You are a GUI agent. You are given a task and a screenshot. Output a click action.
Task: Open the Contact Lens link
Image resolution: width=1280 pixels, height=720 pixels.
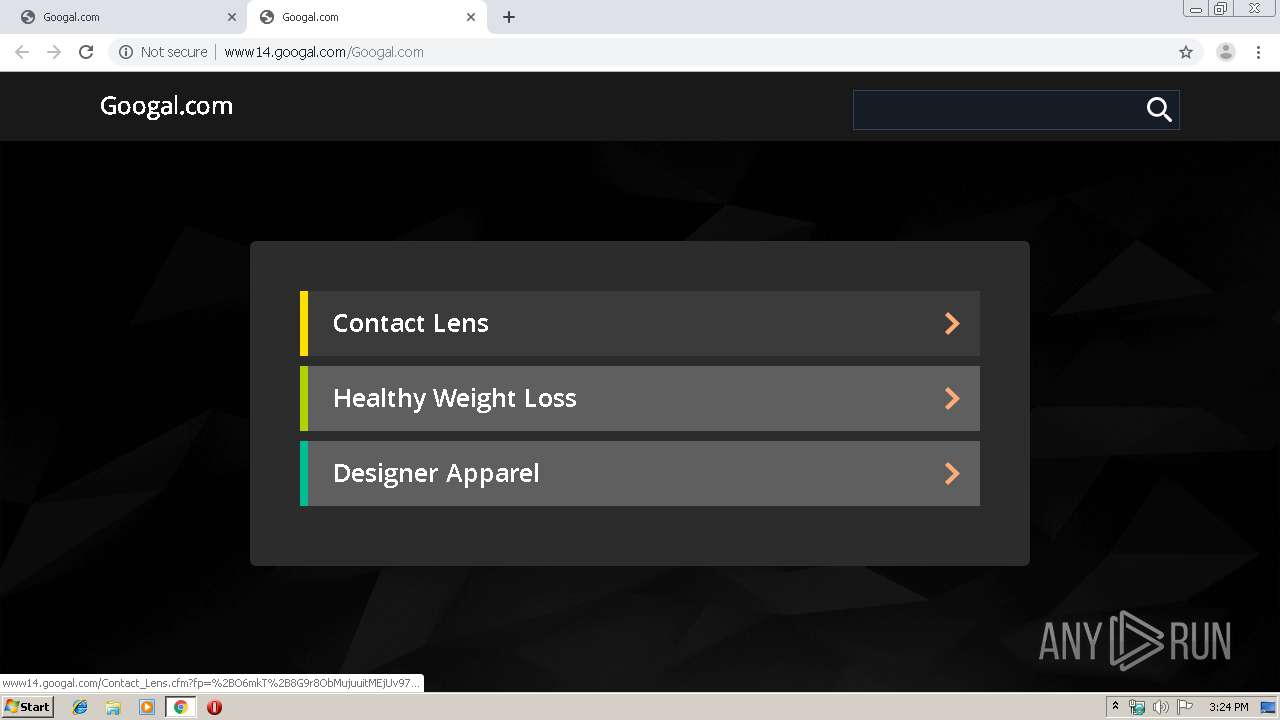pos(640,323)
